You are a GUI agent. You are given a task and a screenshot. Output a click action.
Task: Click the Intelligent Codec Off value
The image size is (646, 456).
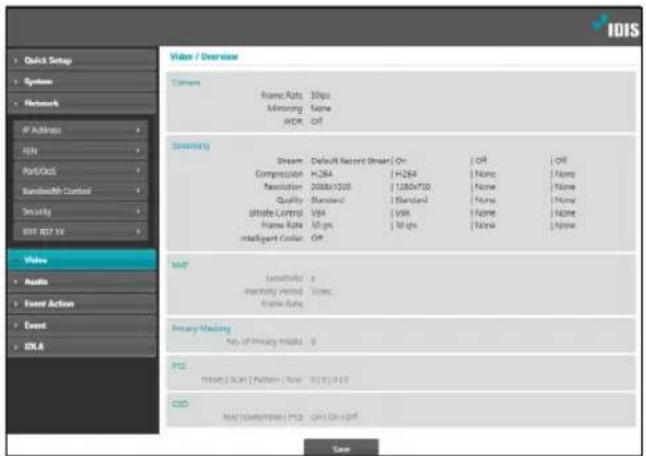317,239
